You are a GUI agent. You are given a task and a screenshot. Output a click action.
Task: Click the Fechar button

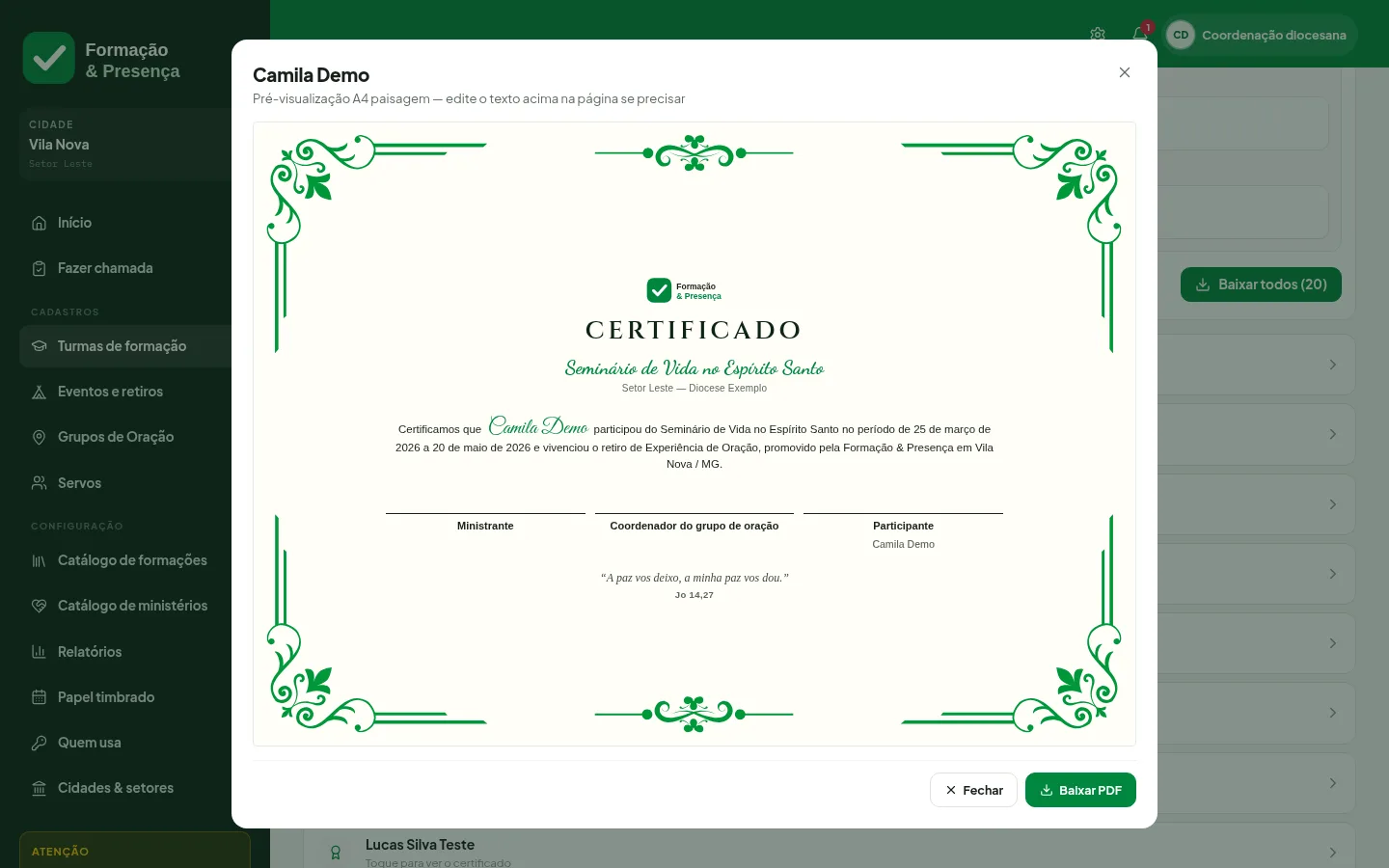point(973,790)
